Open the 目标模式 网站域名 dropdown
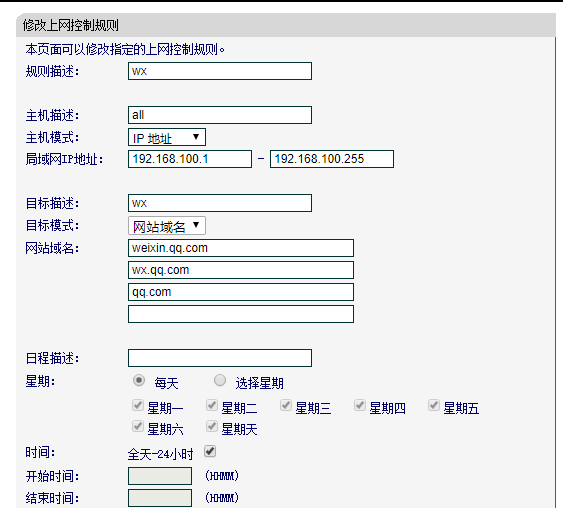 coord(167,226)
